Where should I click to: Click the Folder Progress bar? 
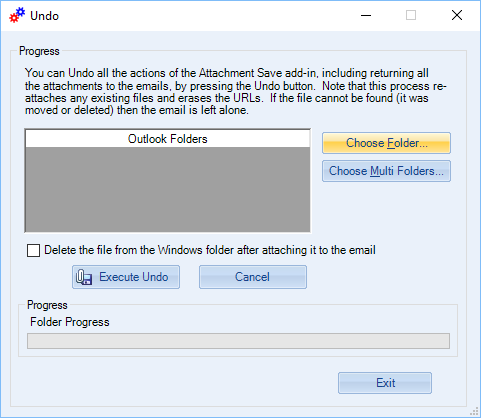coord(238,341)
